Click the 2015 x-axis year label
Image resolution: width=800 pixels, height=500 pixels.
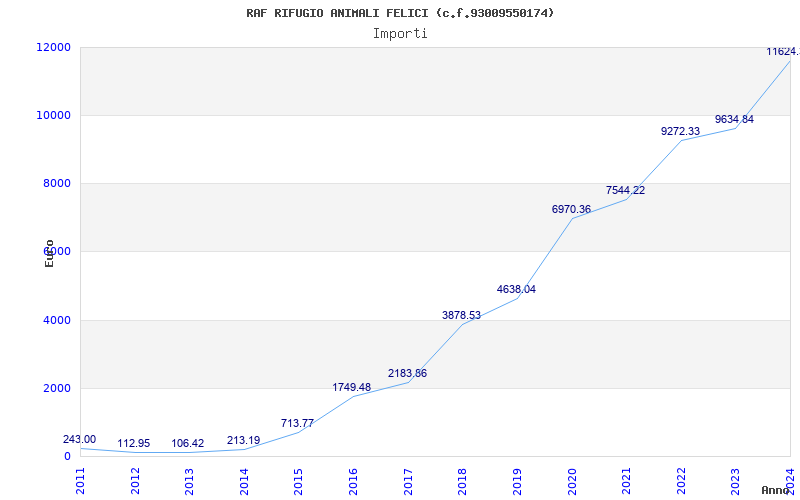(x=298, y=480)
